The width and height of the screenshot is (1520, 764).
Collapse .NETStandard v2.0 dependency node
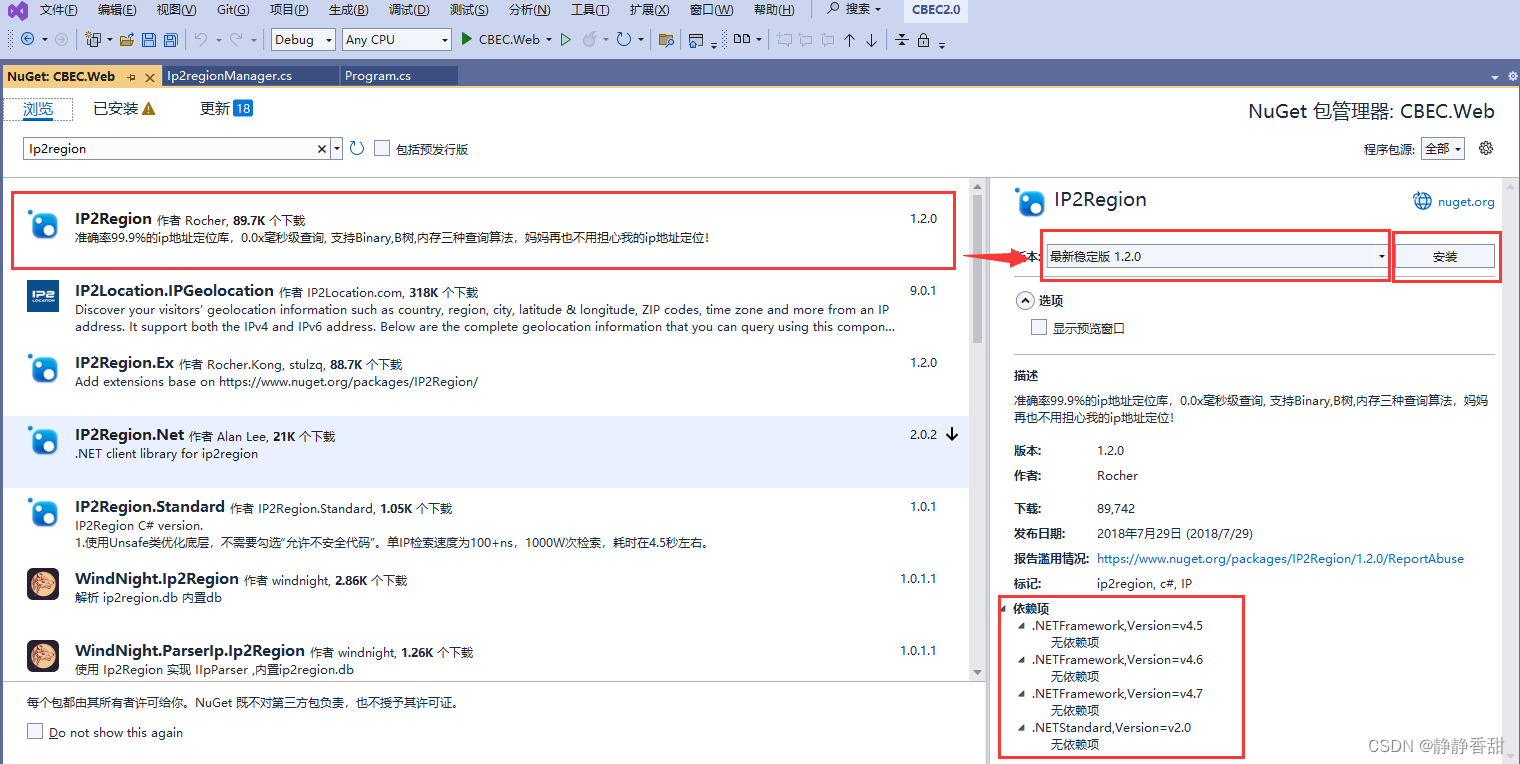1022,728
